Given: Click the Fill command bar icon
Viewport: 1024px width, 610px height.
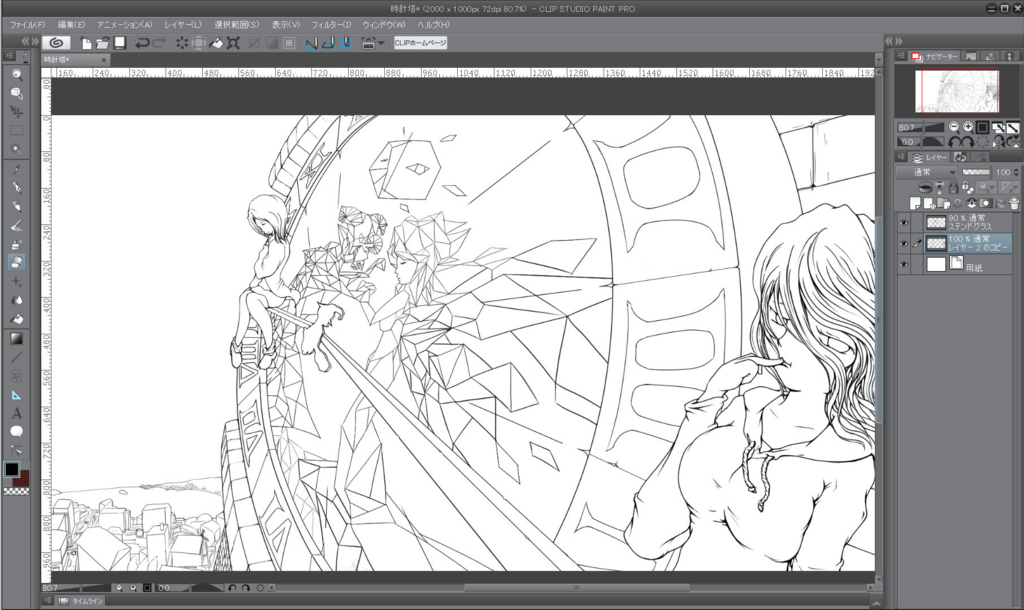Looking at the screenshot, I should (216, 43).
